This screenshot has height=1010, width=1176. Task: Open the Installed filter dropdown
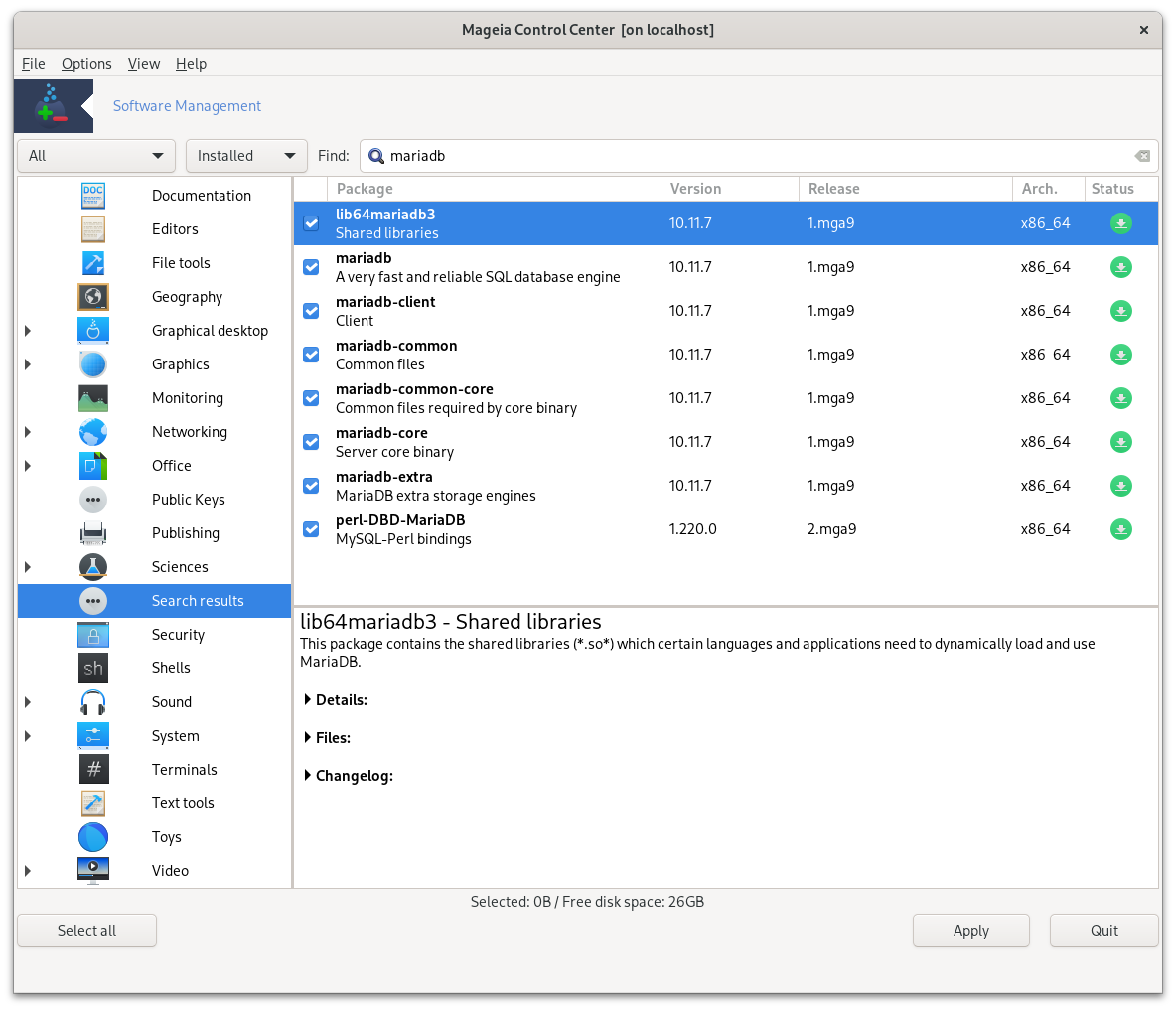[x=246, y=156]
